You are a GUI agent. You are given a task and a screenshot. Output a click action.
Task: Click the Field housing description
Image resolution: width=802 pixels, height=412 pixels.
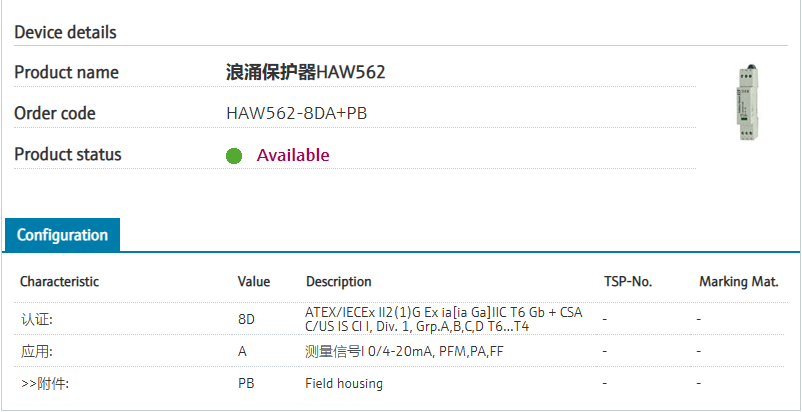(344, 383)
